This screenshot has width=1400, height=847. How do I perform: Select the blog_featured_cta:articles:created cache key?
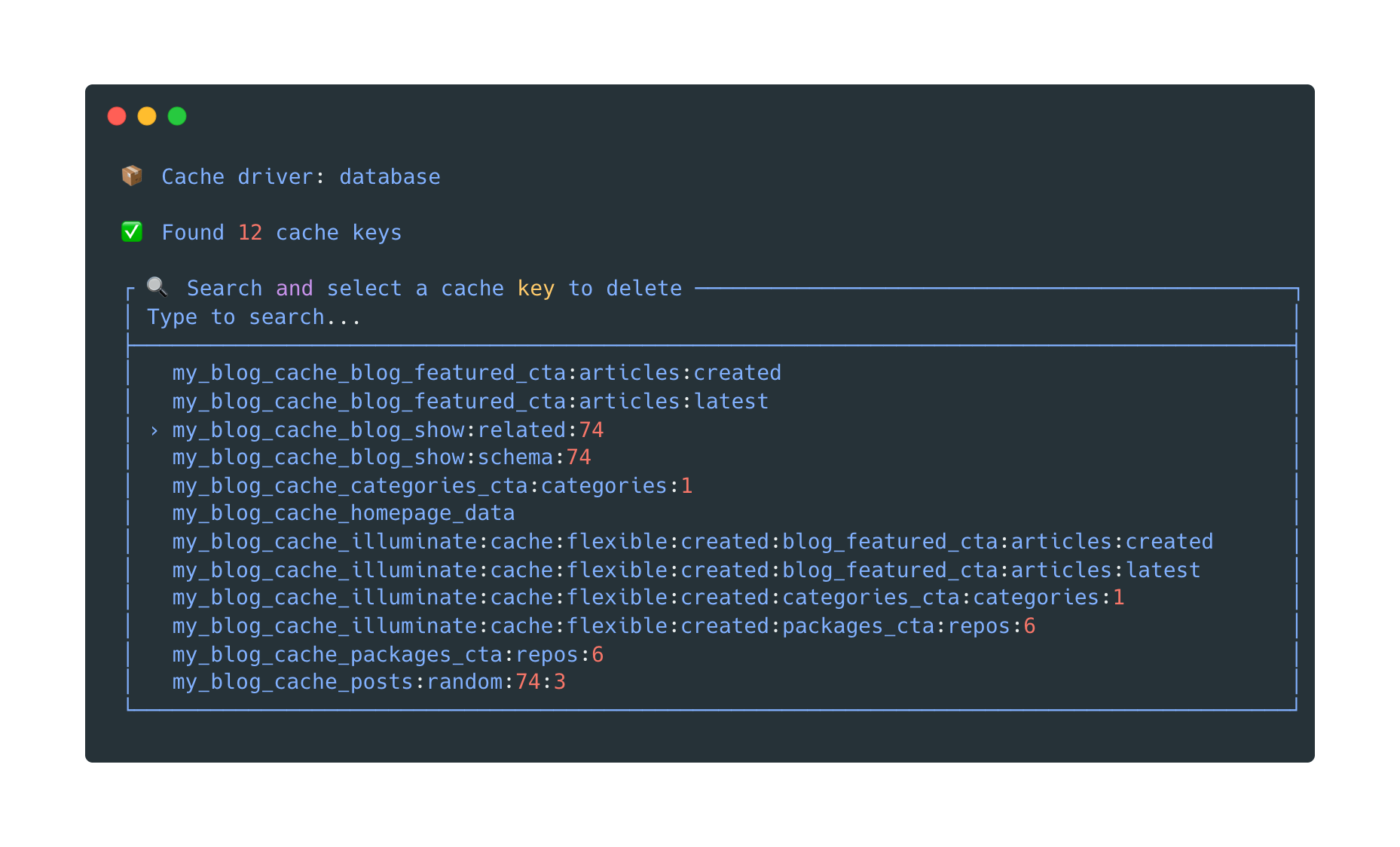(x=476, y=373)
